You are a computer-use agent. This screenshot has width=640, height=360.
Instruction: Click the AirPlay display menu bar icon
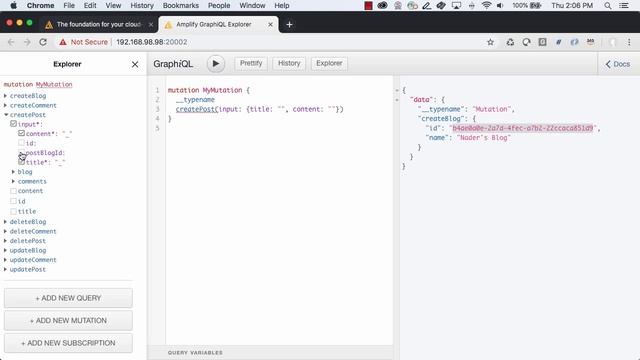[456, 5]
